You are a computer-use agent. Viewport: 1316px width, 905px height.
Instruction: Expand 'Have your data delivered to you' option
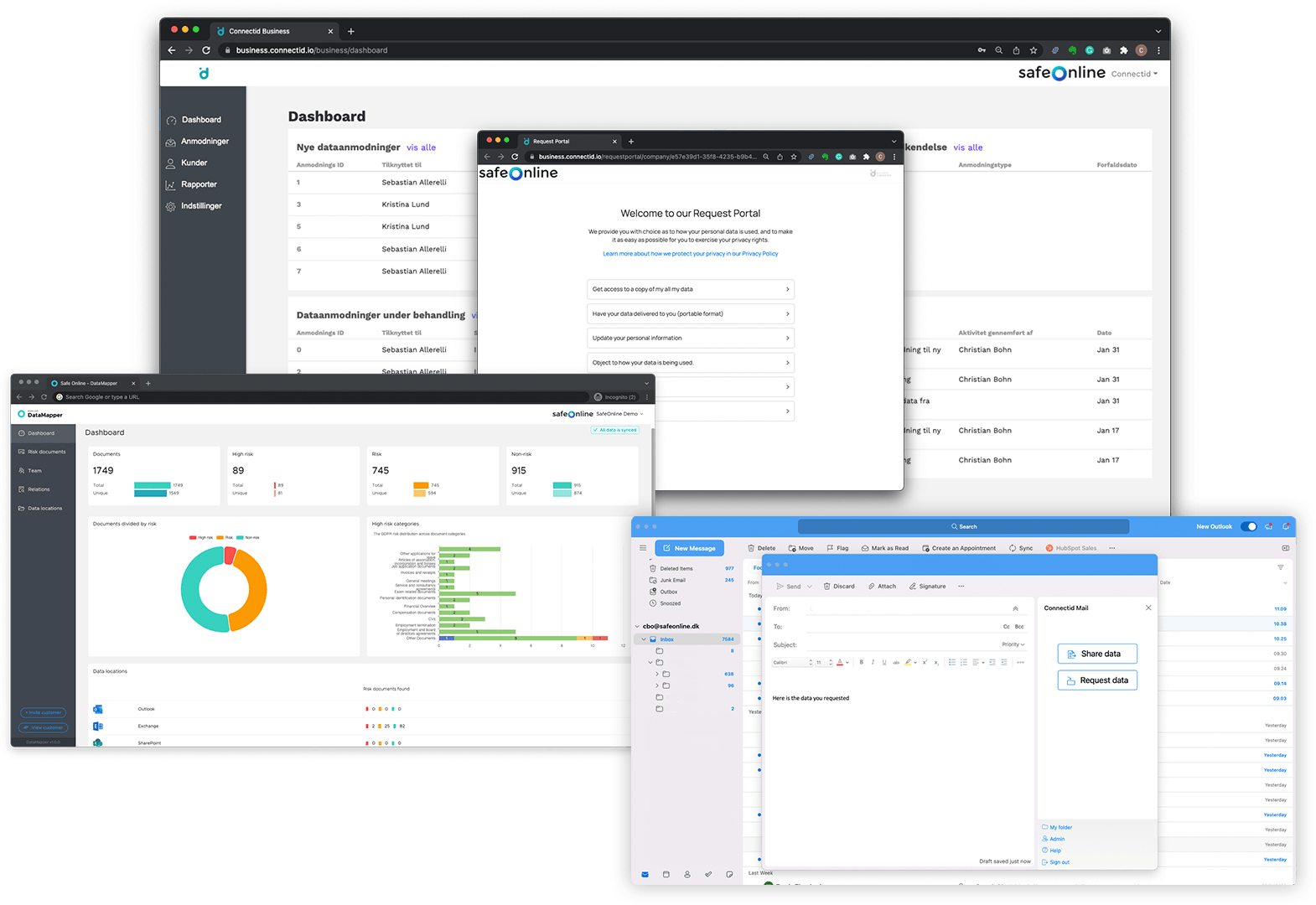click(691, 313)
